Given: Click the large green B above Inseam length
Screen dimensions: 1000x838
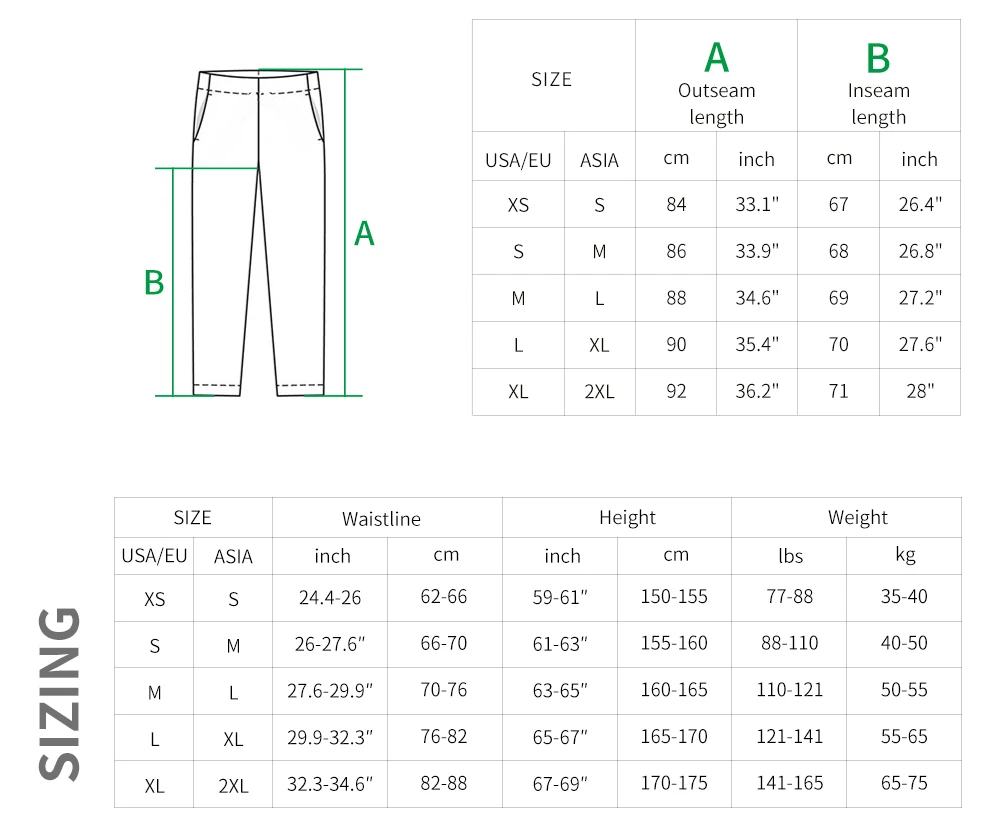Looking at the screenshot, I should [878, 58].
